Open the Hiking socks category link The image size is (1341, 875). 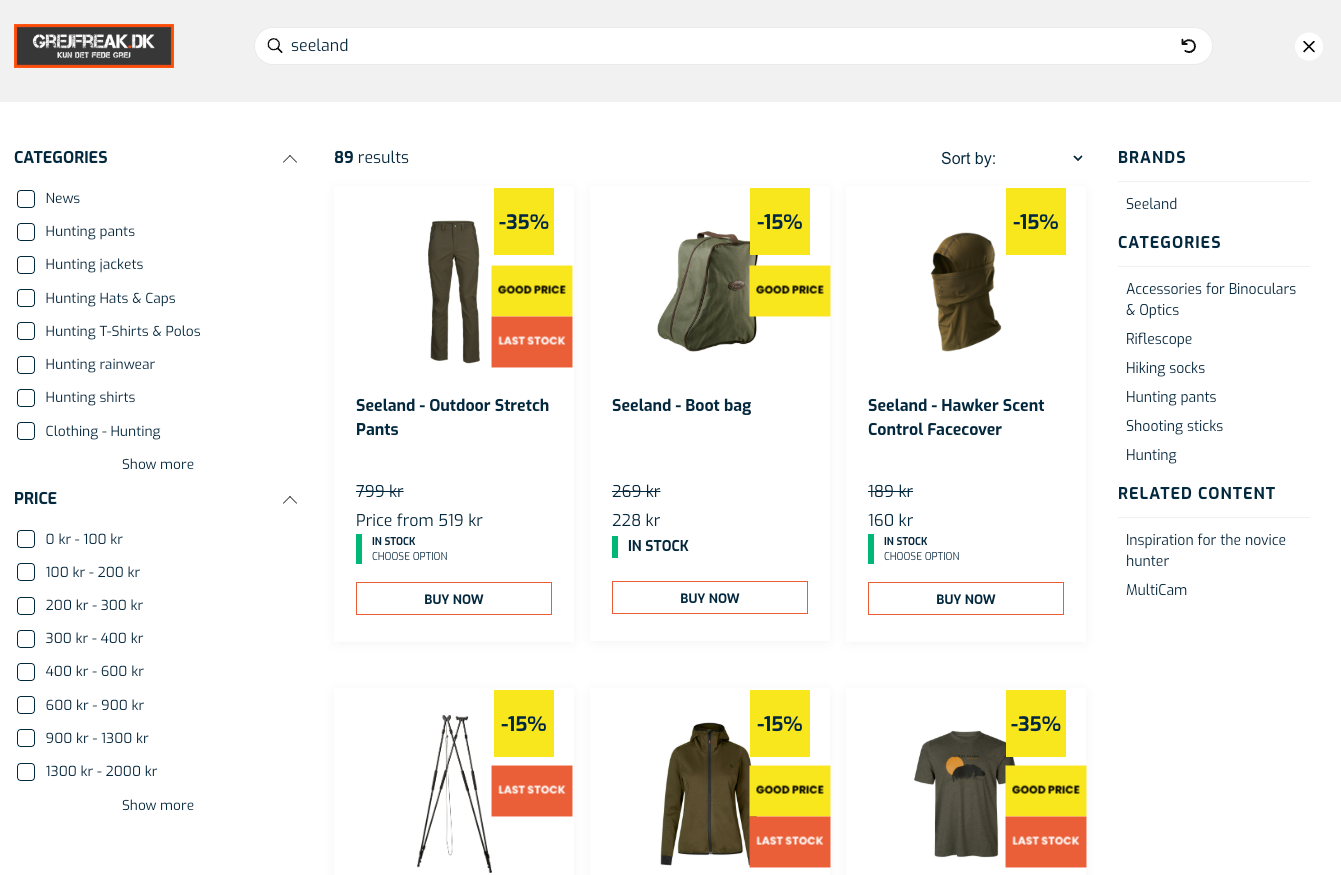tap(1165, 368)
